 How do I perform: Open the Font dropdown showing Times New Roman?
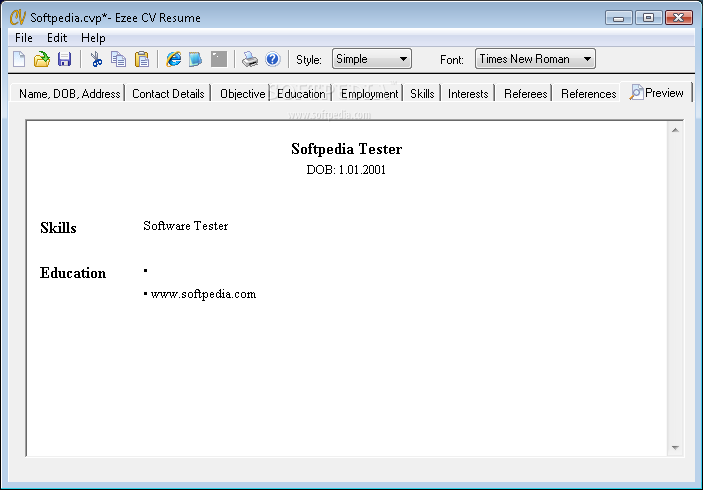(x=535, y=59)
